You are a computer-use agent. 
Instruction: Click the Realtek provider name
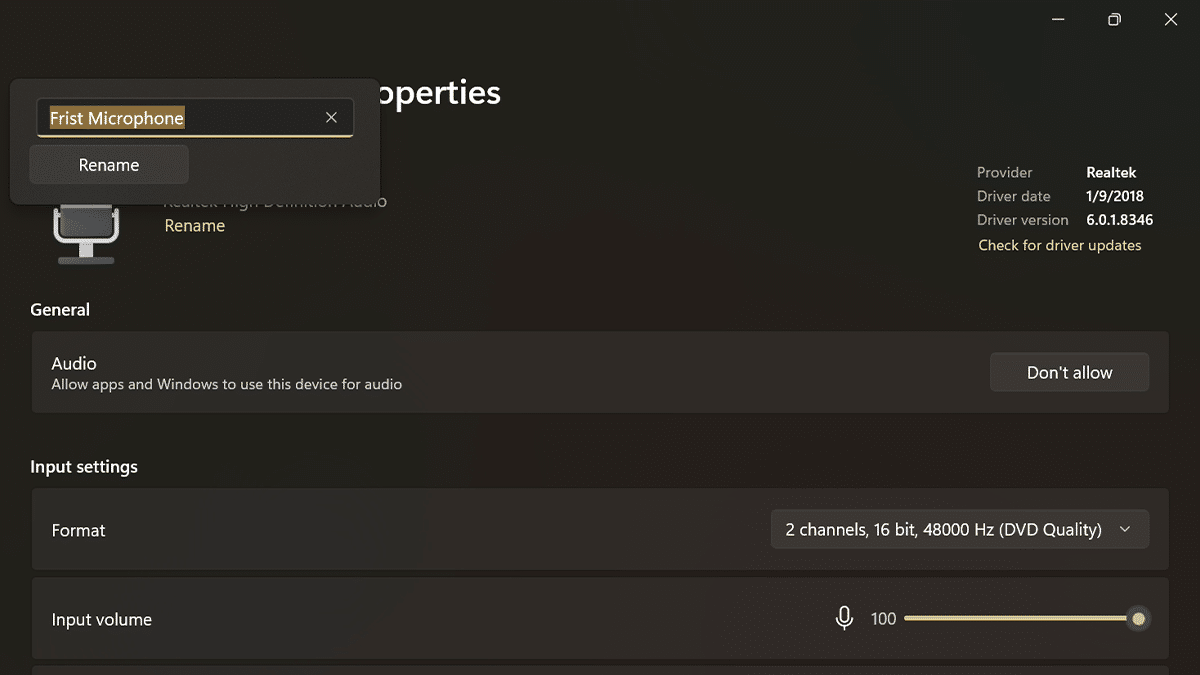(x=1111, y=172)
